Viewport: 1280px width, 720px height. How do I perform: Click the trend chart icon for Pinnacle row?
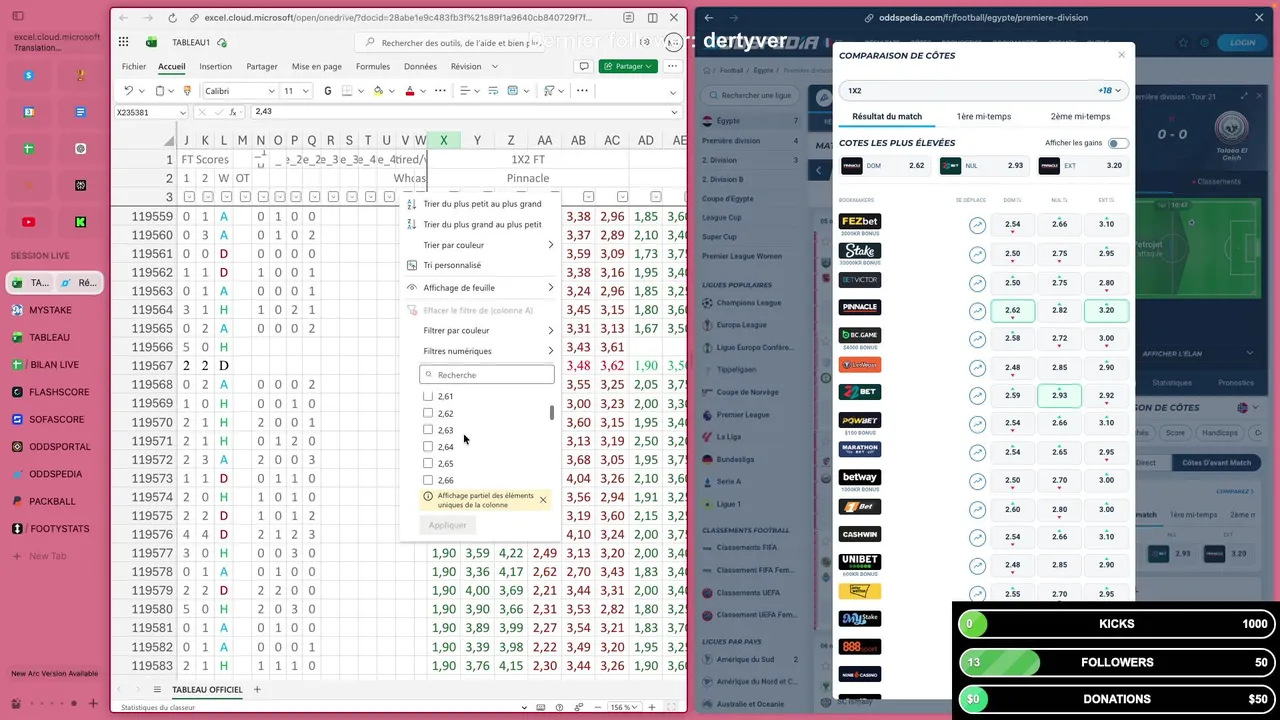(x=977, y=311)
